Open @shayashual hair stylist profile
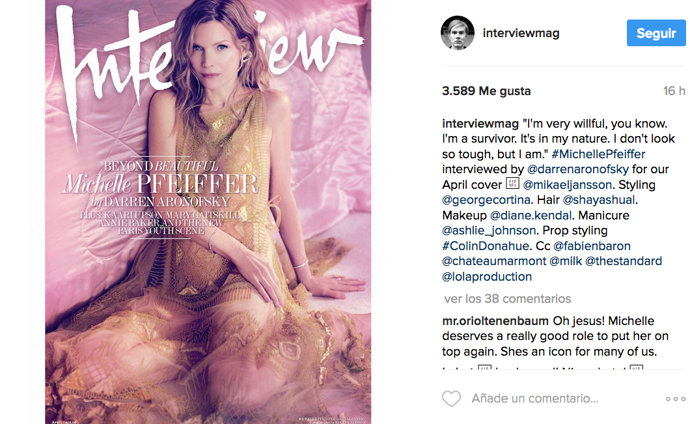The height and width of the screenshot is (424, 690). tap(598, 200)
